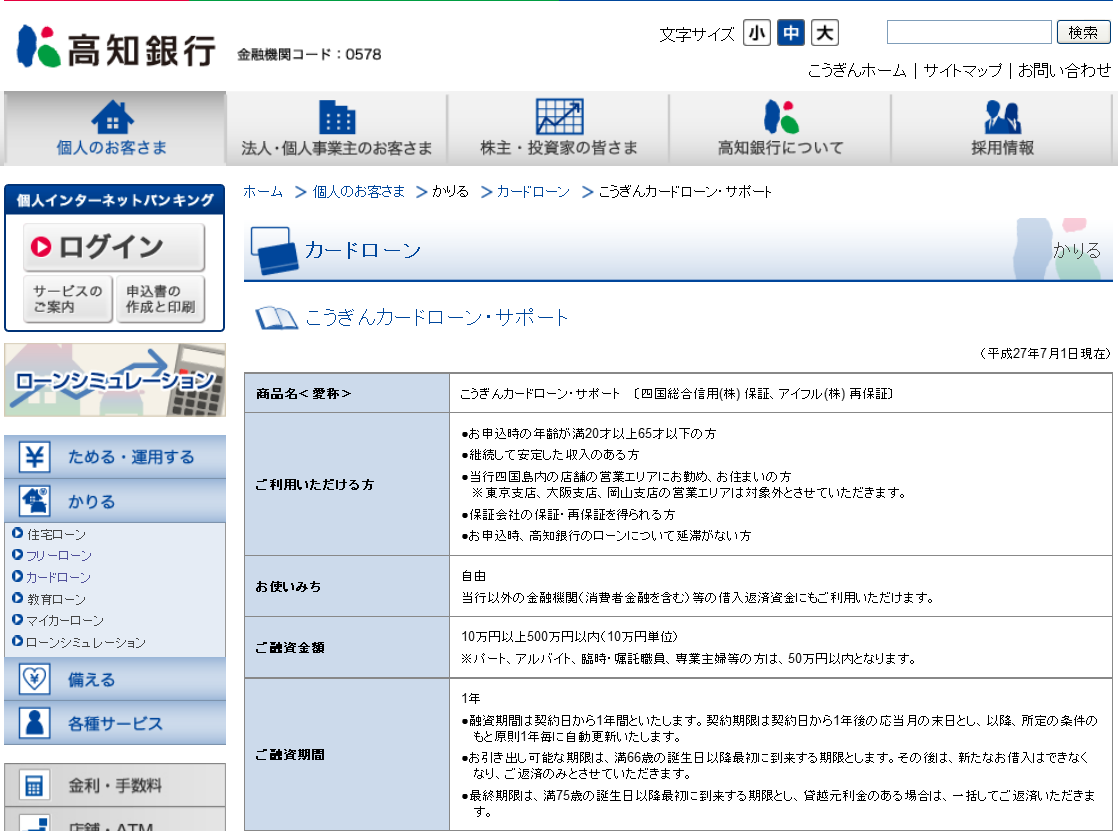Select the お使いみち row header
The image size is (1118, 831).
347,586
